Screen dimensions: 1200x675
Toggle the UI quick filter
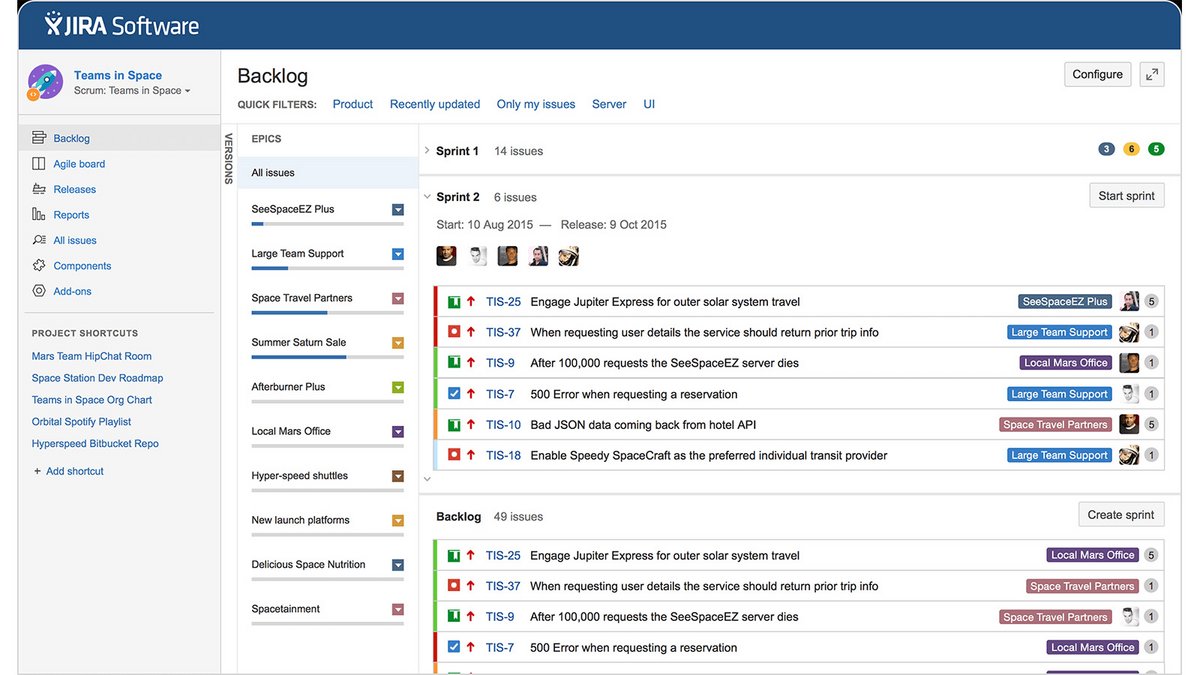click(x=649, y=104)
